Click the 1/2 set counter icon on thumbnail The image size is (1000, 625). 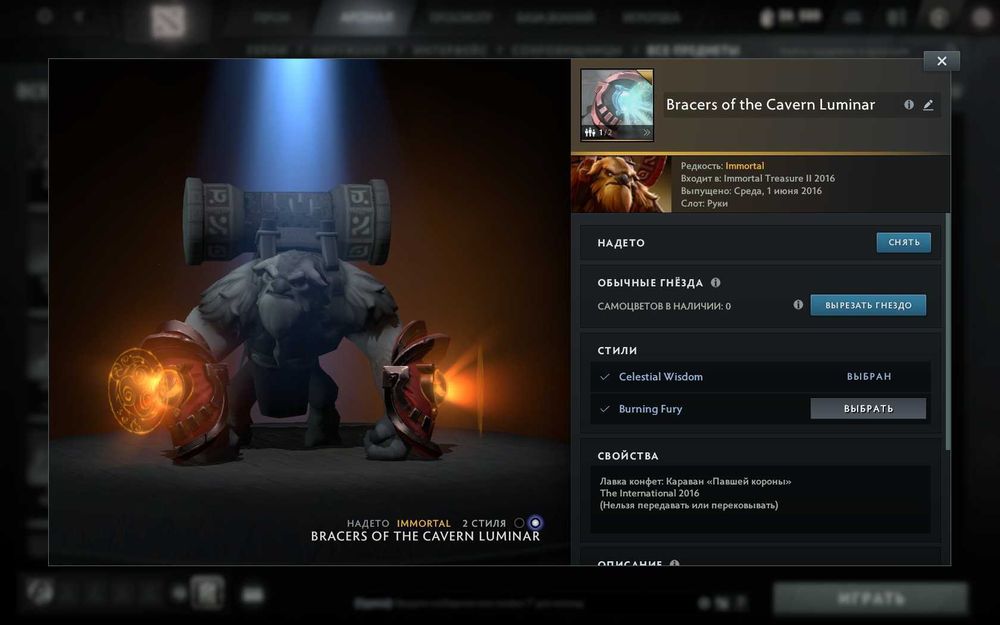[x=598, y=133]
